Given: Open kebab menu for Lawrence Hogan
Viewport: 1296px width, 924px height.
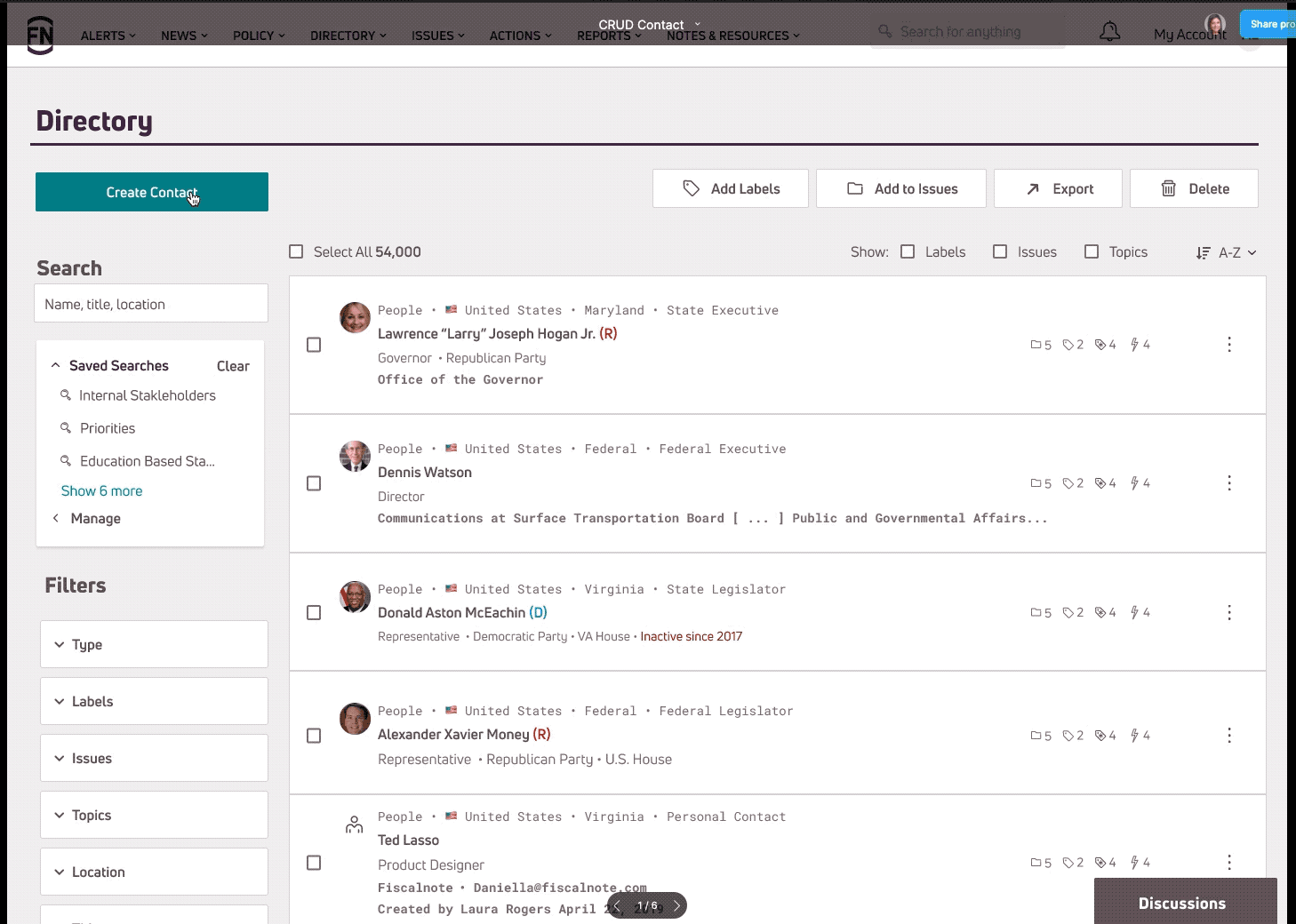Looking at the screenshot, I should click(1229, 345).
